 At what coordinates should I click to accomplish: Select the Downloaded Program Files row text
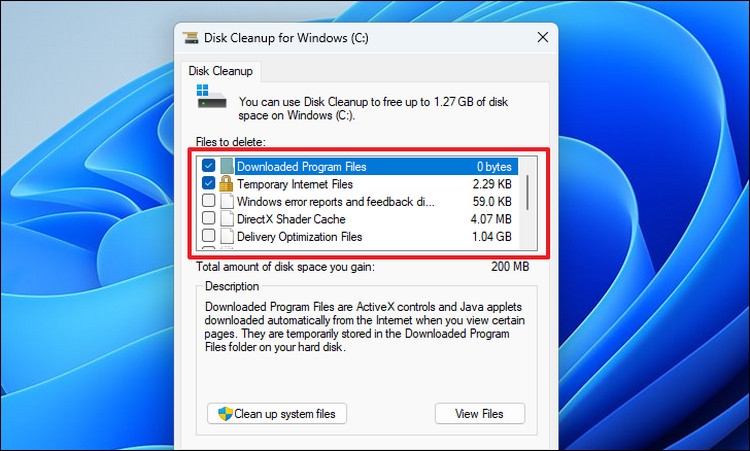click(x=301, y=166)
